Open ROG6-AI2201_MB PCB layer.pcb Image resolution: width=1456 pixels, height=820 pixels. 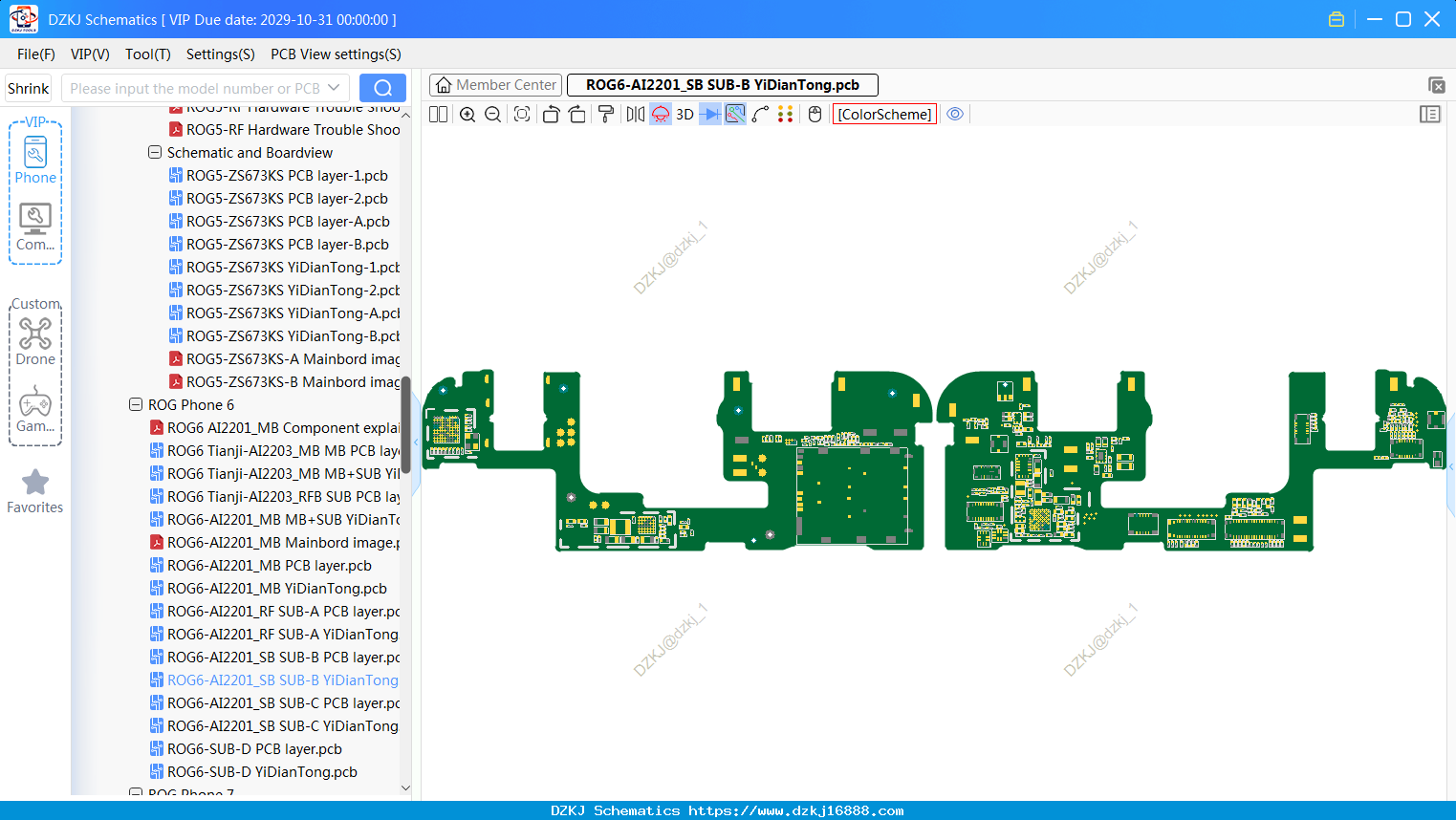(270, 565)
